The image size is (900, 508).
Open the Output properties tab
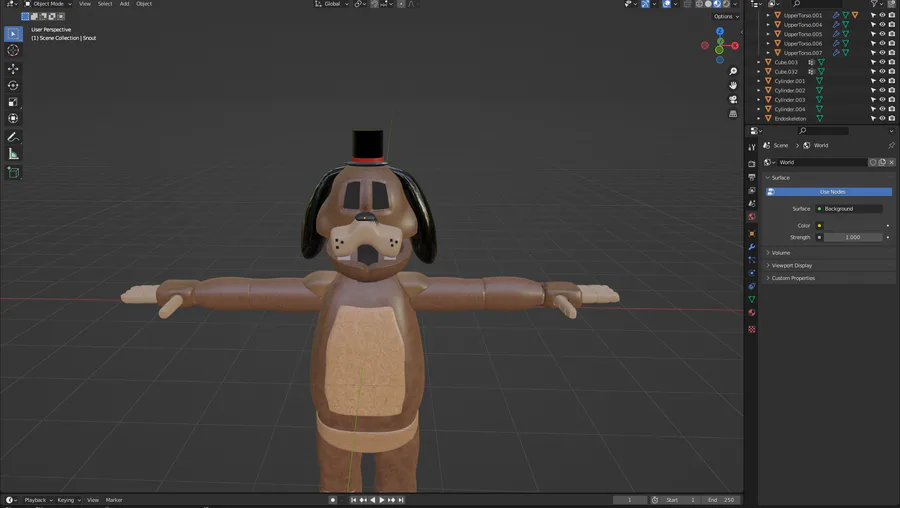pos(752,177)
